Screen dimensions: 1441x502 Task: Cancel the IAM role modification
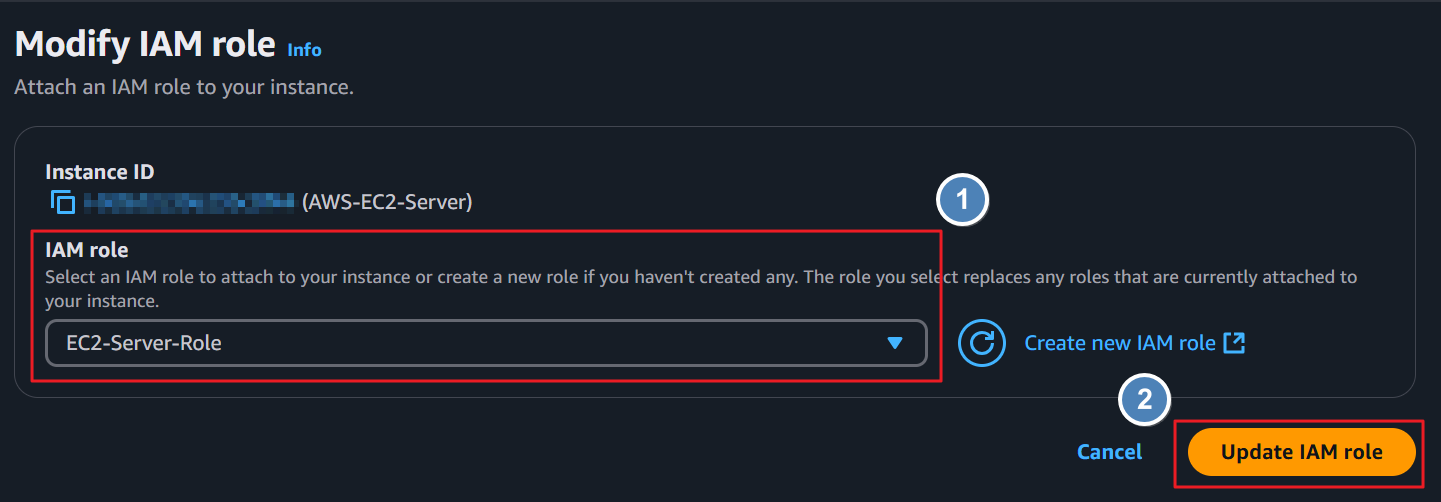click(1109, 452)
